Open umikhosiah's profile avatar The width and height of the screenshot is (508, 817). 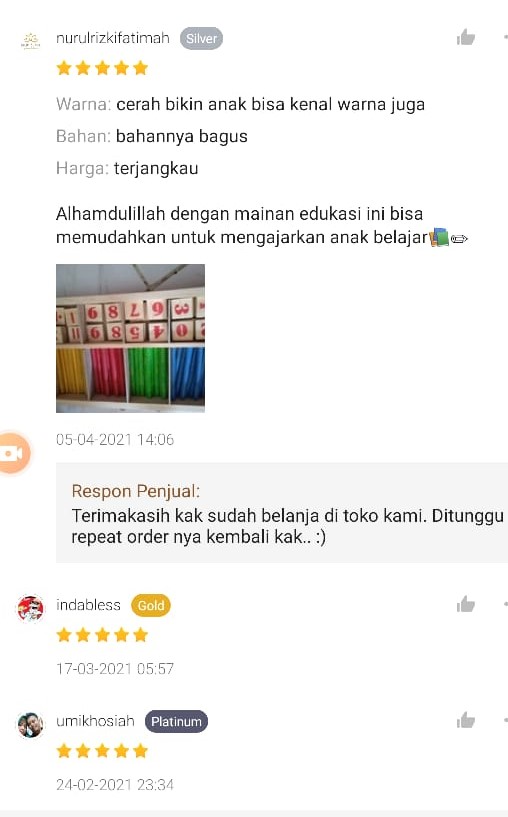click(30, 724)
